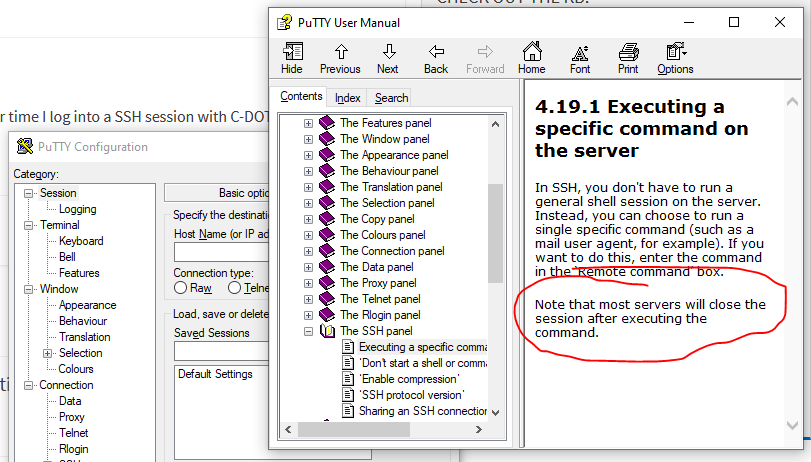Select Proxy in PuTTY Configuration tree
Screen dimensions: 811x462
pyautogui.click(x=71, y=417)
